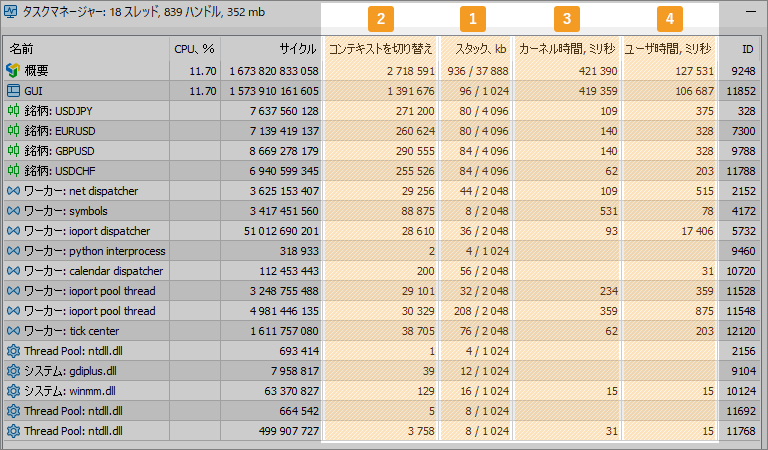Click the context switch value 2 718 591
The image size is (768, 450).
tap(410, 71)
